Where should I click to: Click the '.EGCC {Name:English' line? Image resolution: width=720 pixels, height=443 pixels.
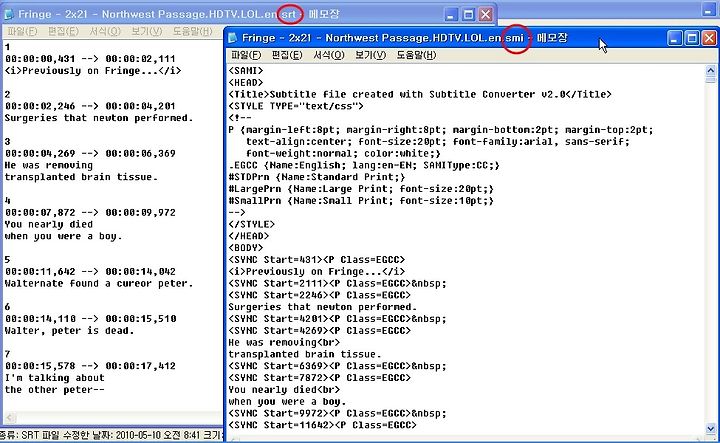click(364, 165)
